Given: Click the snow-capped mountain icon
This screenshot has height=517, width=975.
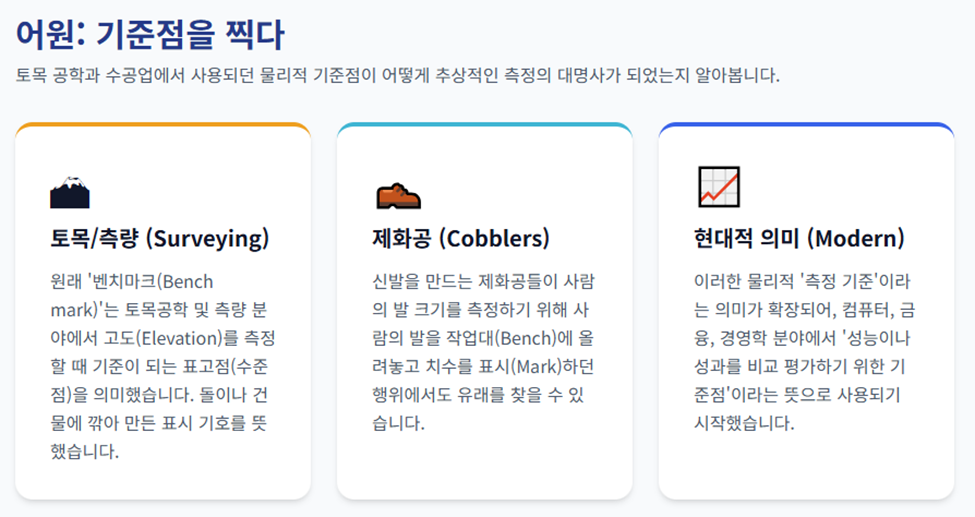Looking at the screenshot, I should pyautogui.click(x=70, y=192).
